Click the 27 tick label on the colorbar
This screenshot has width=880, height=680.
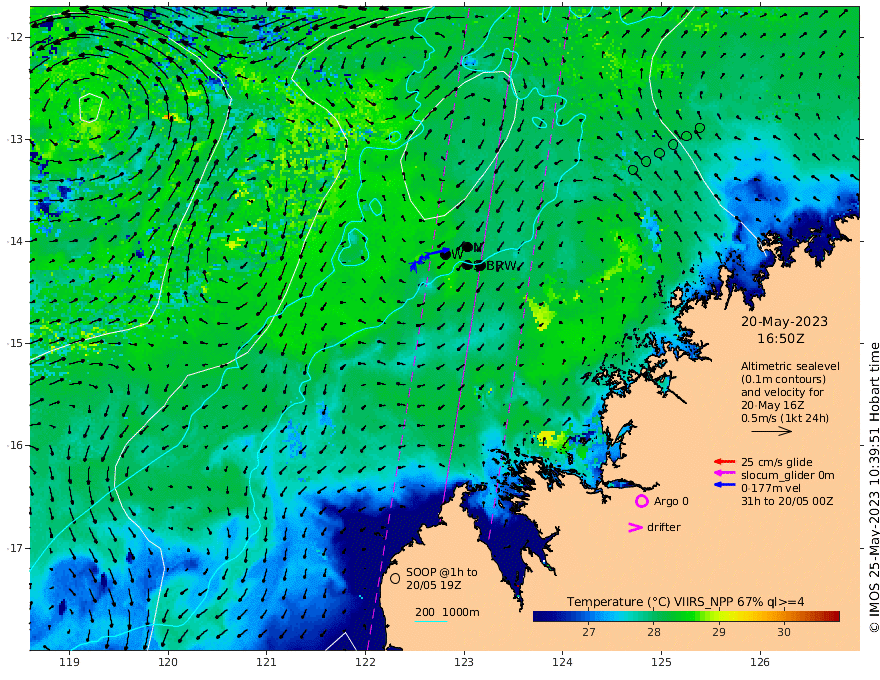click(x=588, y=632)
